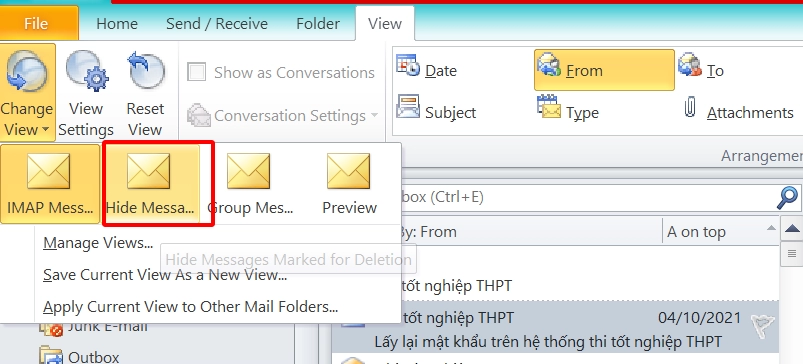The width and height of the screenshot is (803, 364).
Task: Choose Hide Messages Marked for Deletion view
Action: coord(151,184)
